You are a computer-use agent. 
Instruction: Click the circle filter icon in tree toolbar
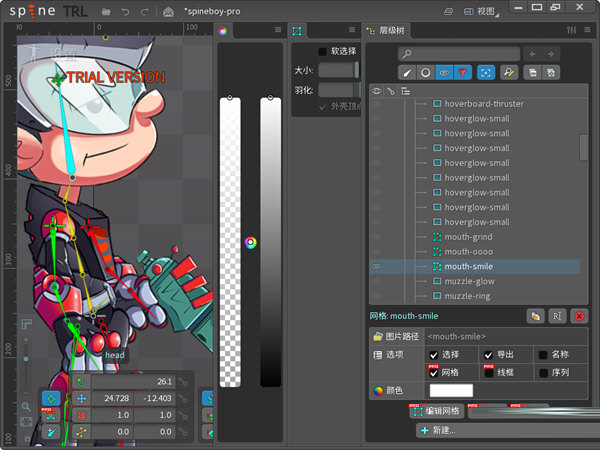[426, 73]
